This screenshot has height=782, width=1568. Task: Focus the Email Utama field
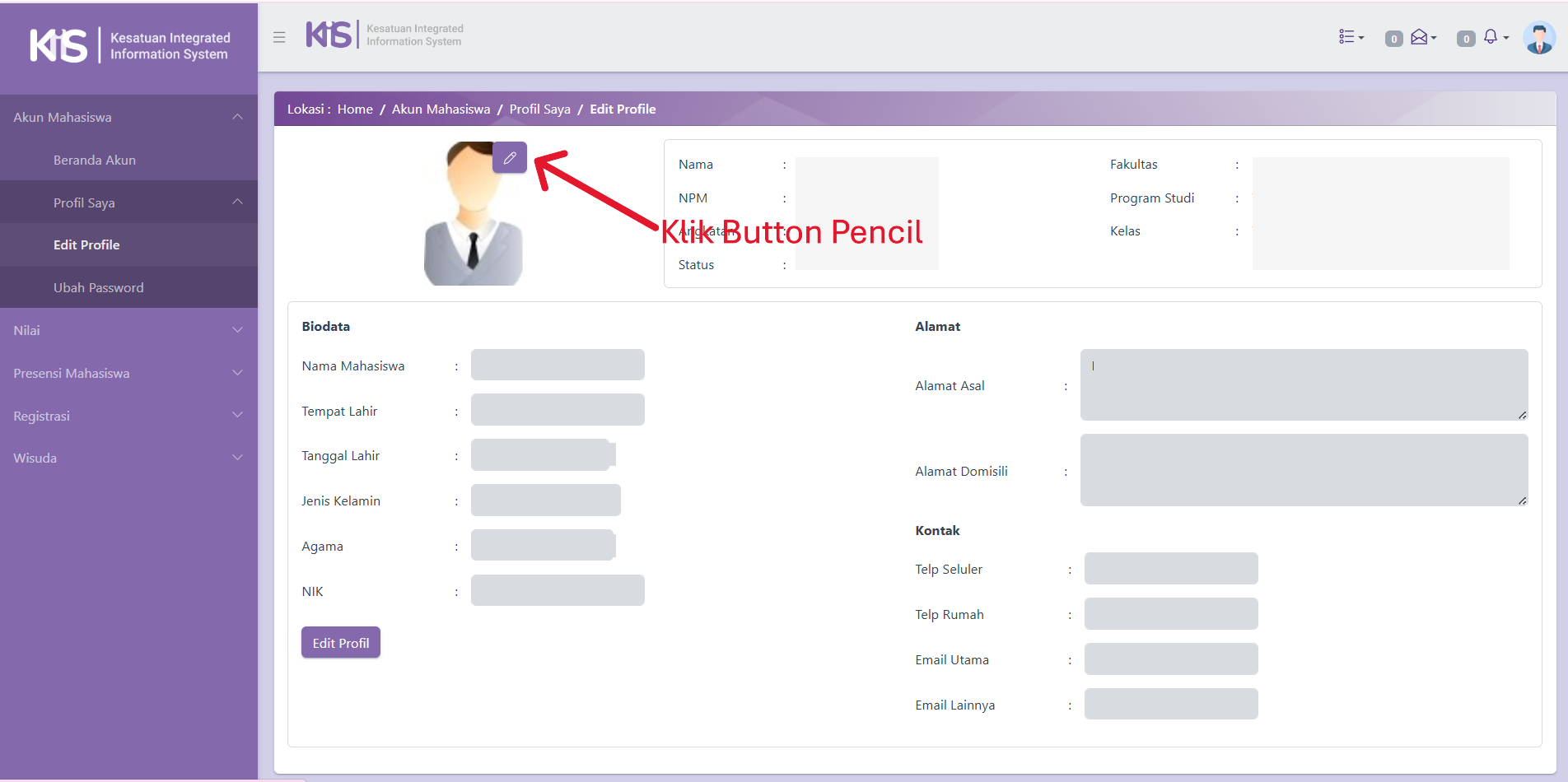click(1170, 659)
